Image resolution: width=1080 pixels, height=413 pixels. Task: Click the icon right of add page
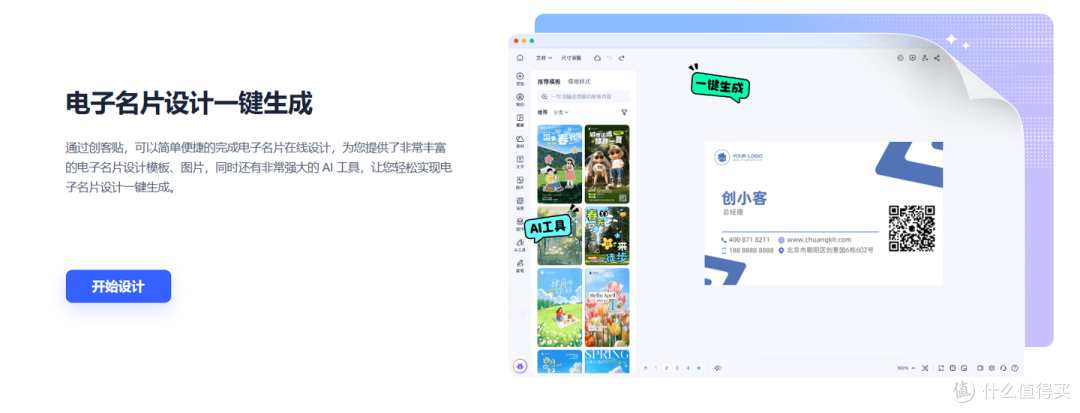click(x=718, y=368)
